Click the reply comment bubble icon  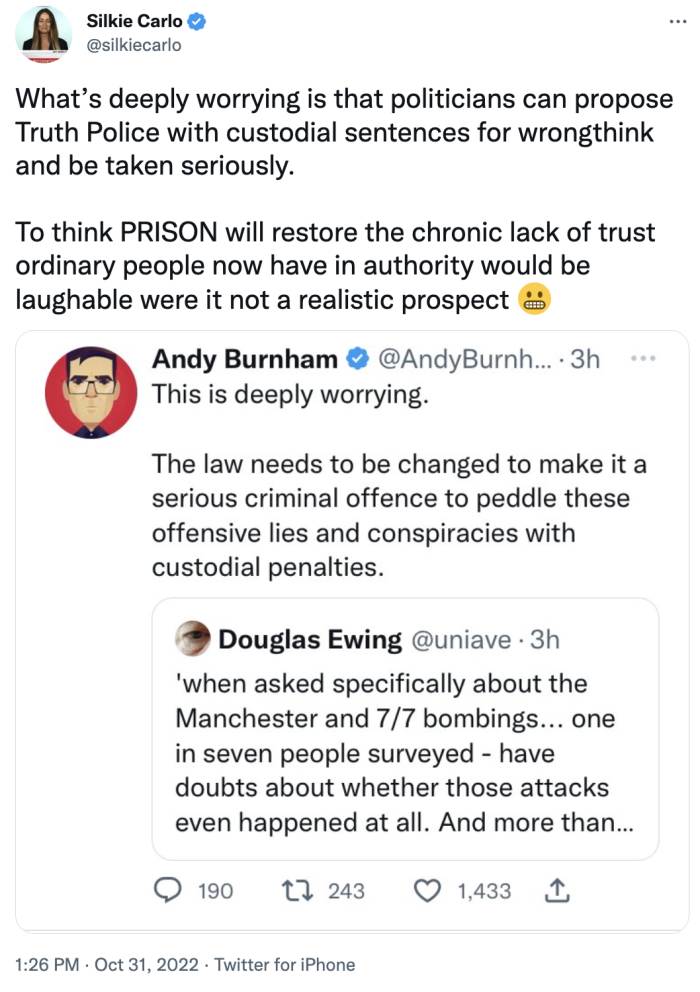[x=172, y=890]
